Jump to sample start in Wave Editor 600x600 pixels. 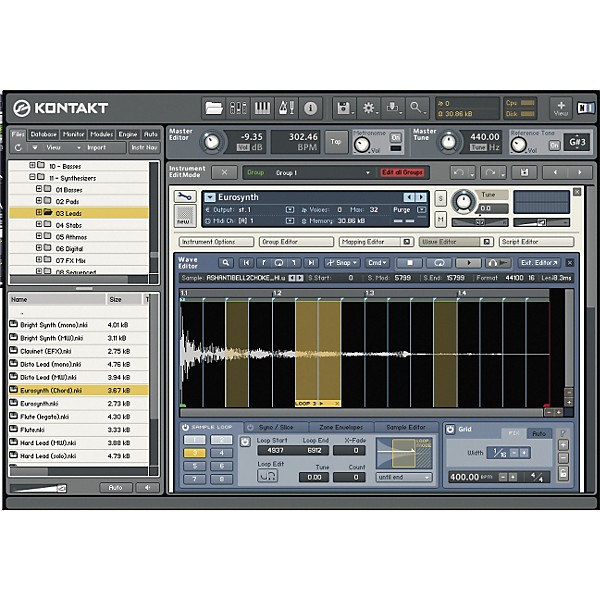246,262
